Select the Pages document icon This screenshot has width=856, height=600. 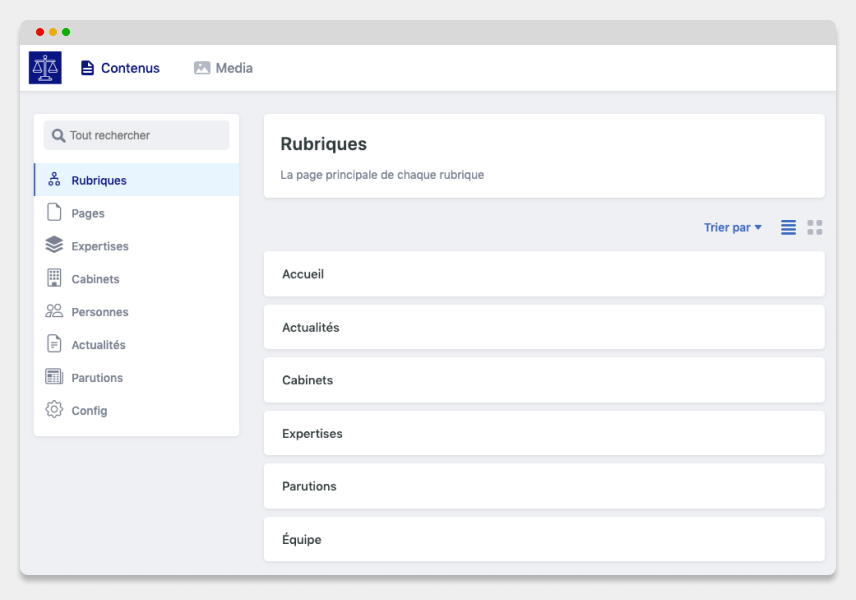click(x=54, y=212)
